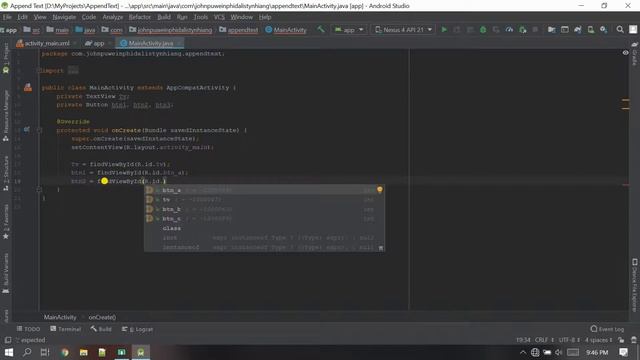
Task: Open the Navigate menu
Action: coord(64,17)
